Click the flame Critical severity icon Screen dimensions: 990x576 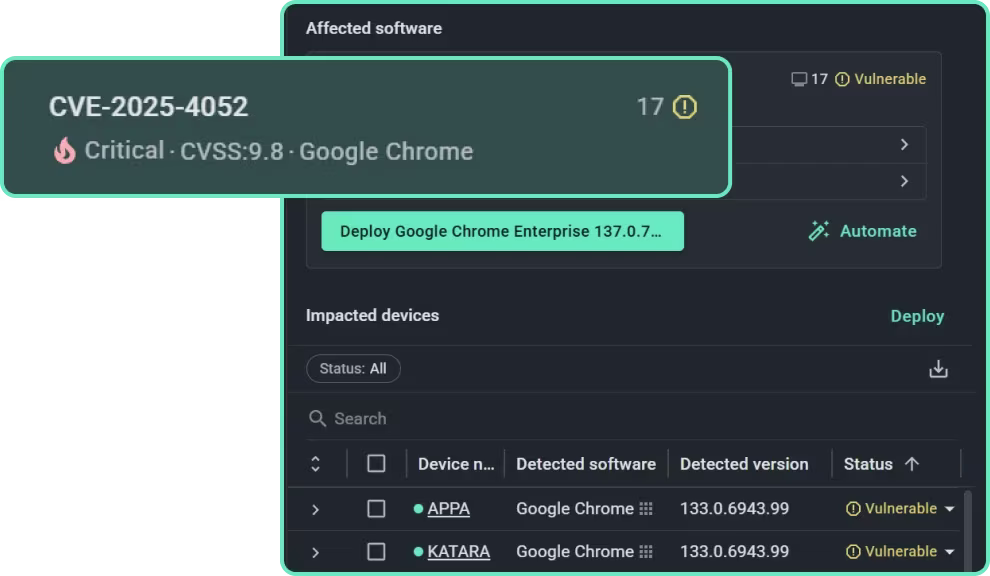click(65, 151)
